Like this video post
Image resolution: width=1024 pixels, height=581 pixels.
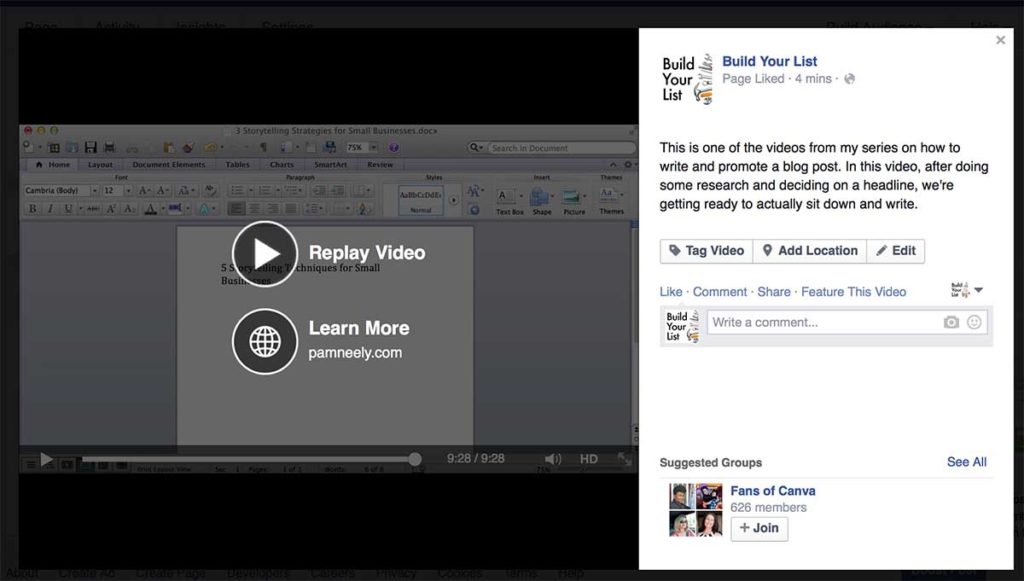point(671,292)
